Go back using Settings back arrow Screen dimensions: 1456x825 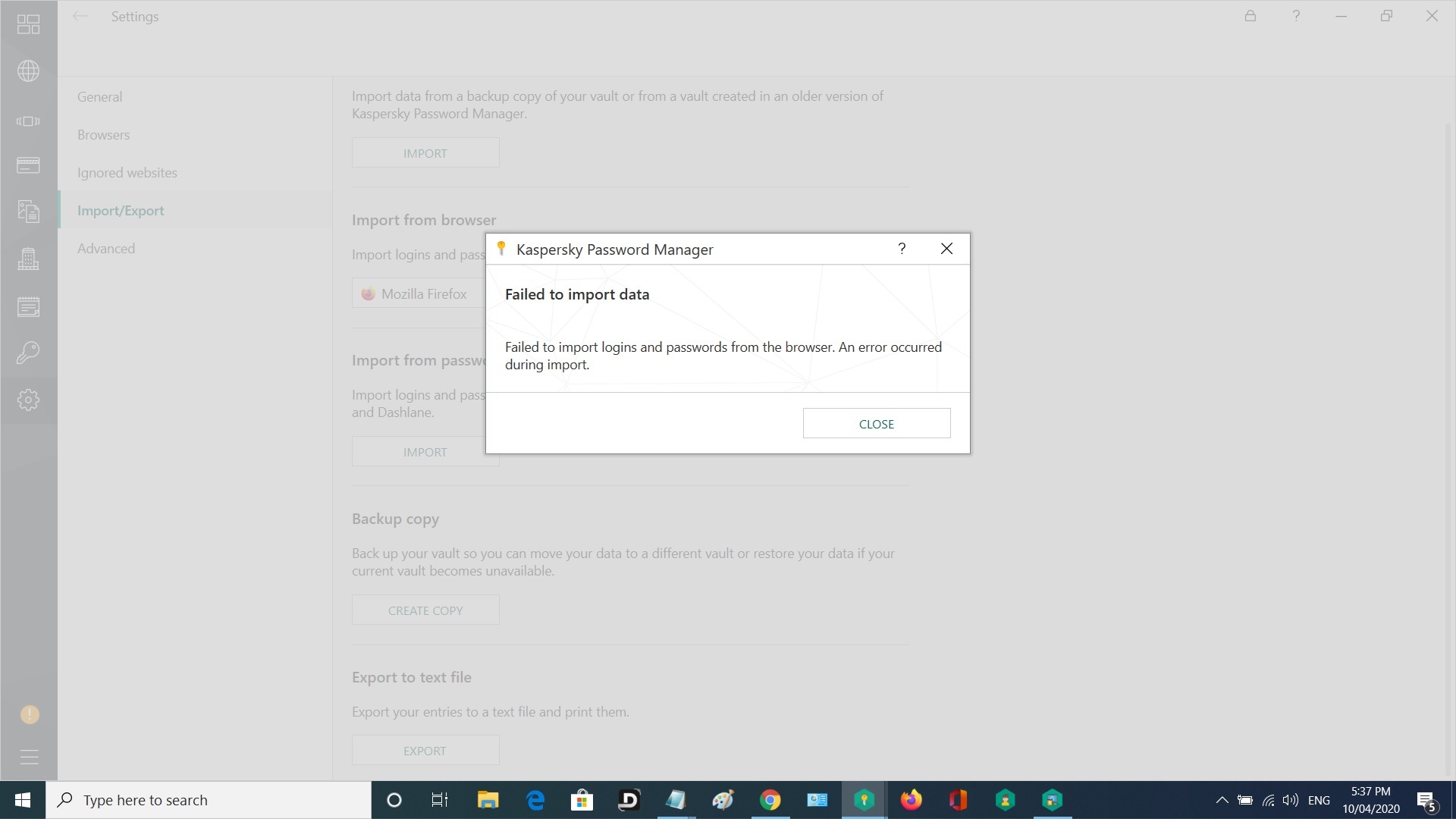click(80, 16)
